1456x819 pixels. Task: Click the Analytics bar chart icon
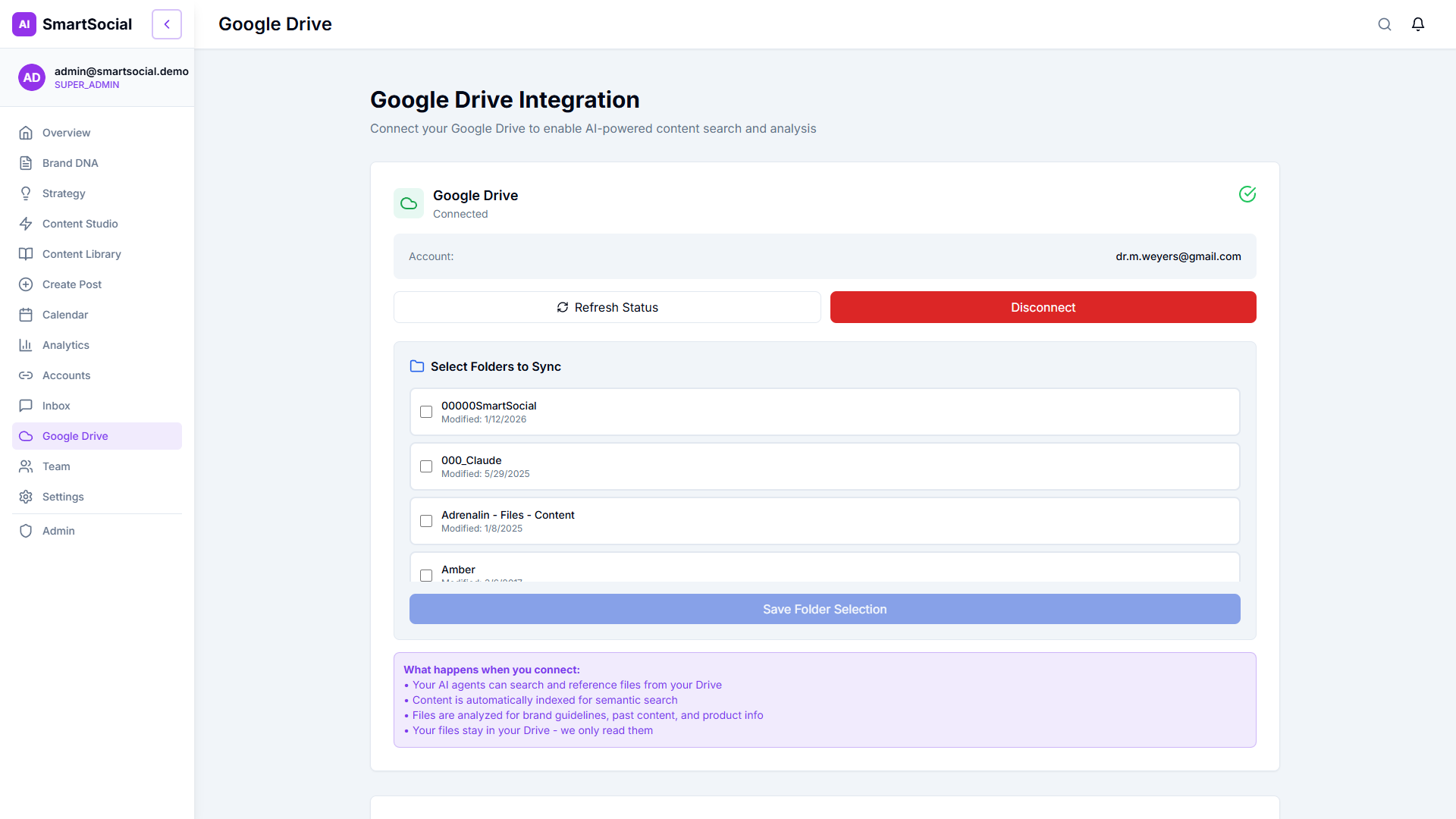[x=26, y=345]
